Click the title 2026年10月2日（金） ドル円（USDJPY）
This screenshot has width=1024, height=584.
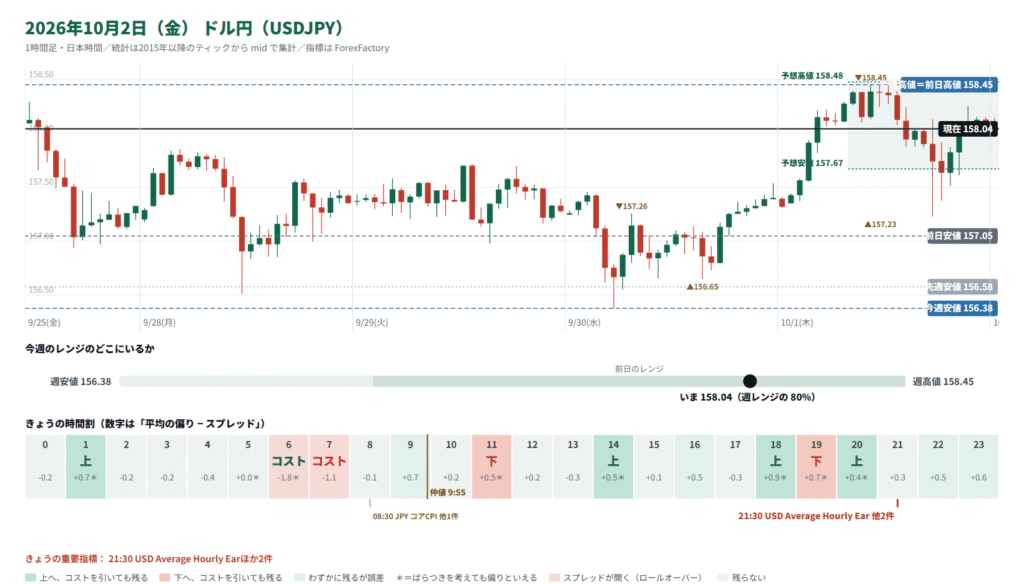(x=184, y=28)
